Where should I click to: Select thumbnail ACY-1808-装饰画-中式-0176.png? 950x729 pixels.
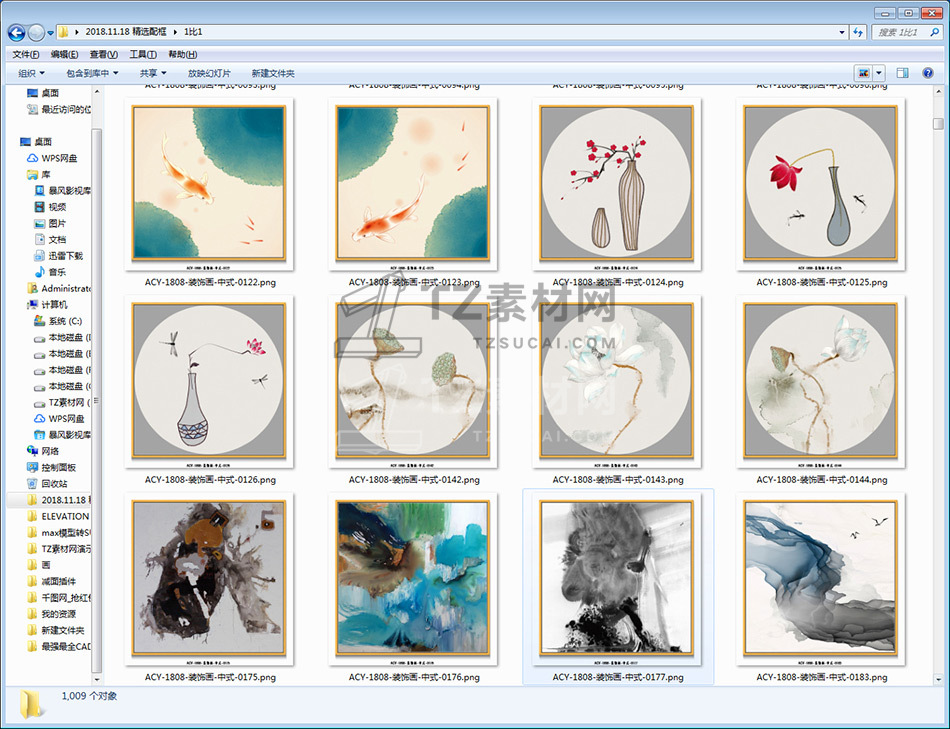tap(414, 580)
